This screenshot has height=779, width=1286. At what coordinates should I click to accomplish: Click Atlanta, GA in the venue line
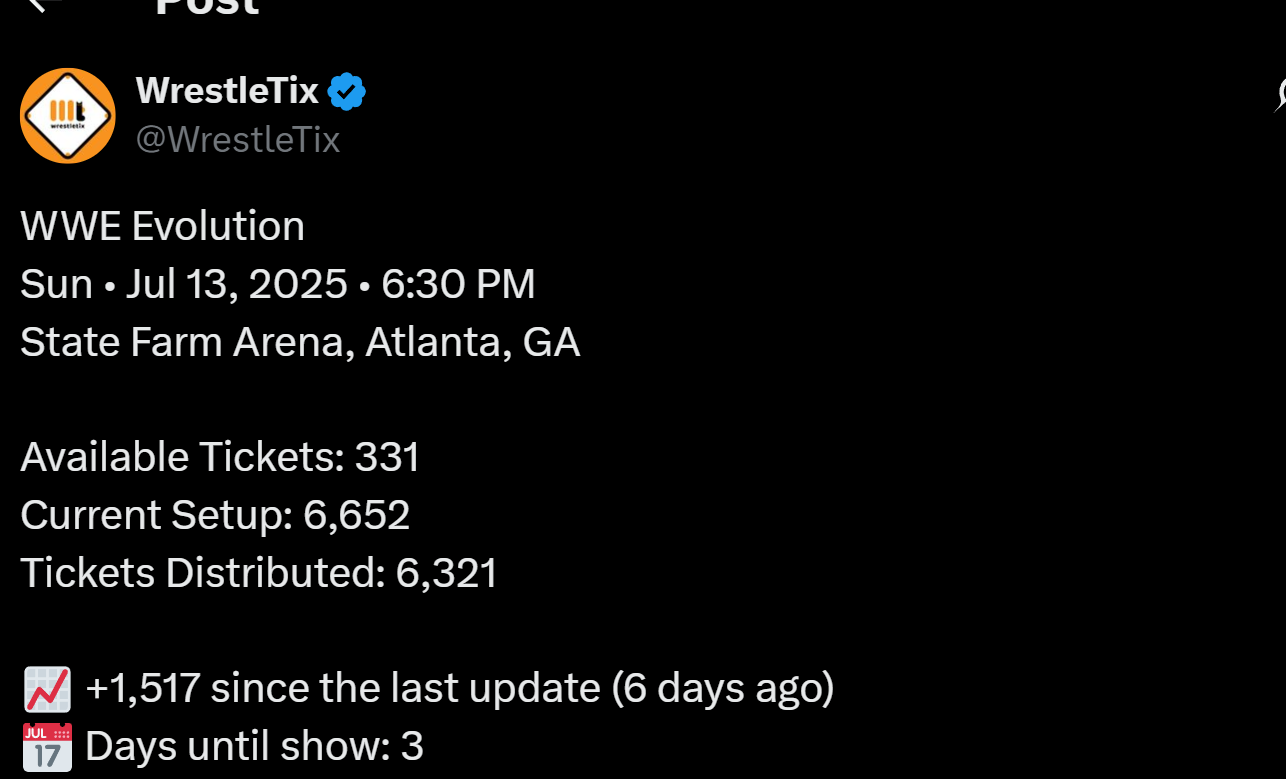coord(472,342)
